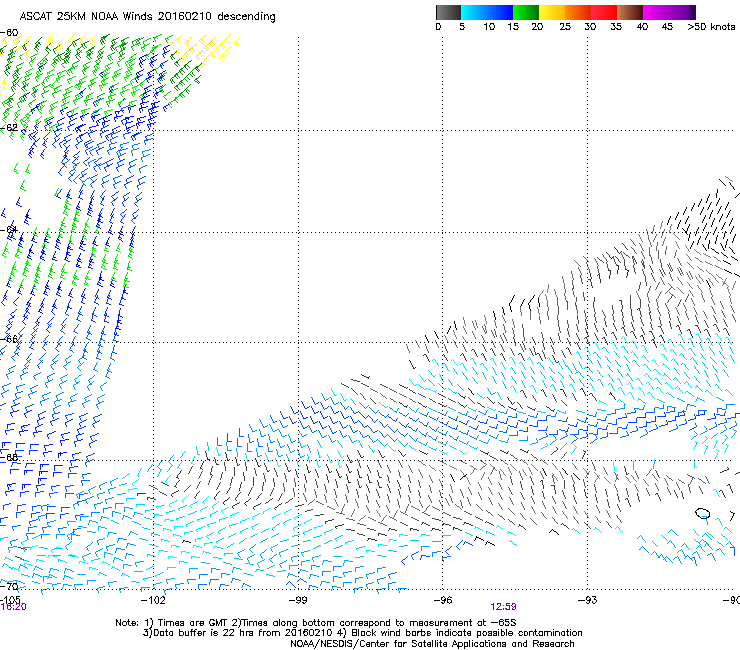Click the purple '16:20' time stamp
Viewport: 740px width, 650px height.
pyautogui.click(x=13, y=607)
